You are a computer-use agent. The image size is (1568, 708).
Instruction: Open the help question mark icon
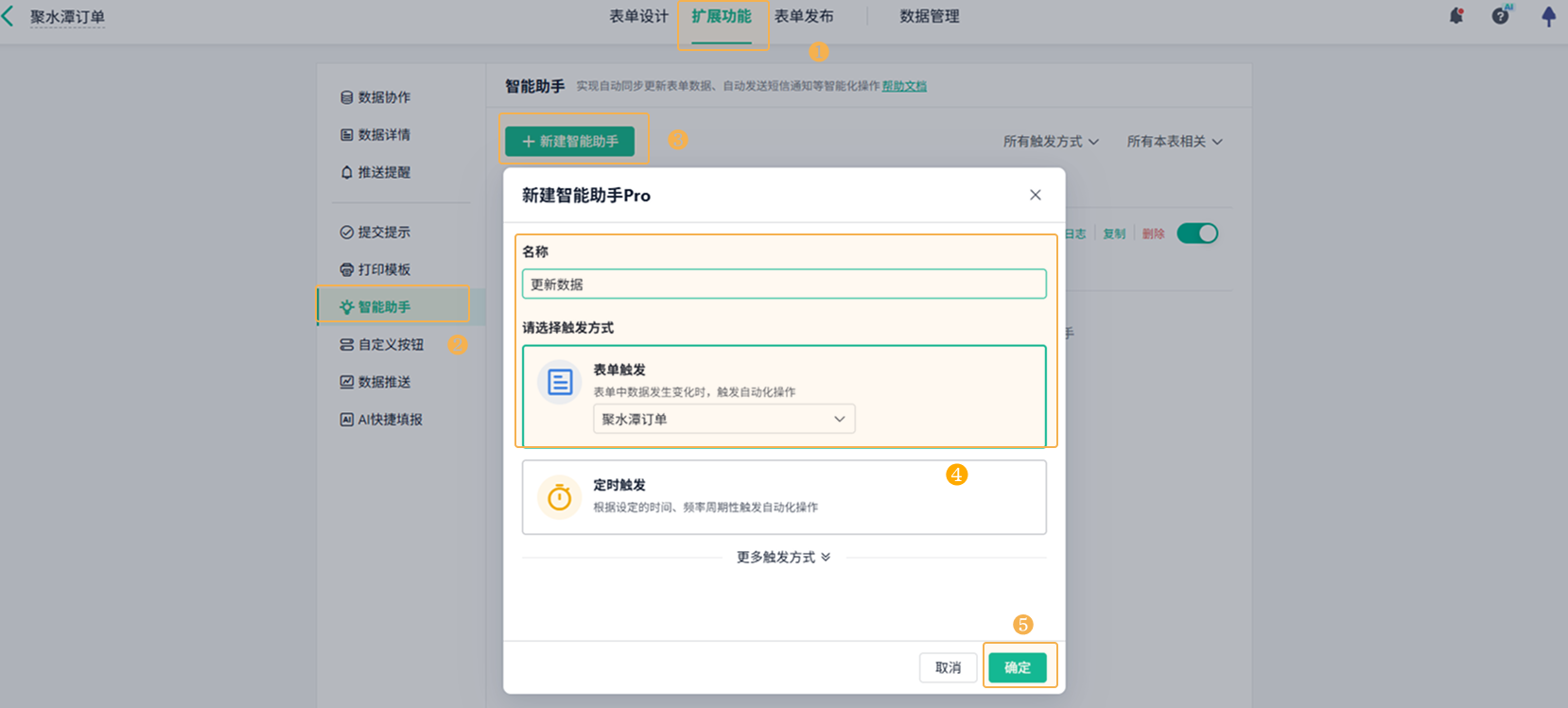coord(1501,16)
